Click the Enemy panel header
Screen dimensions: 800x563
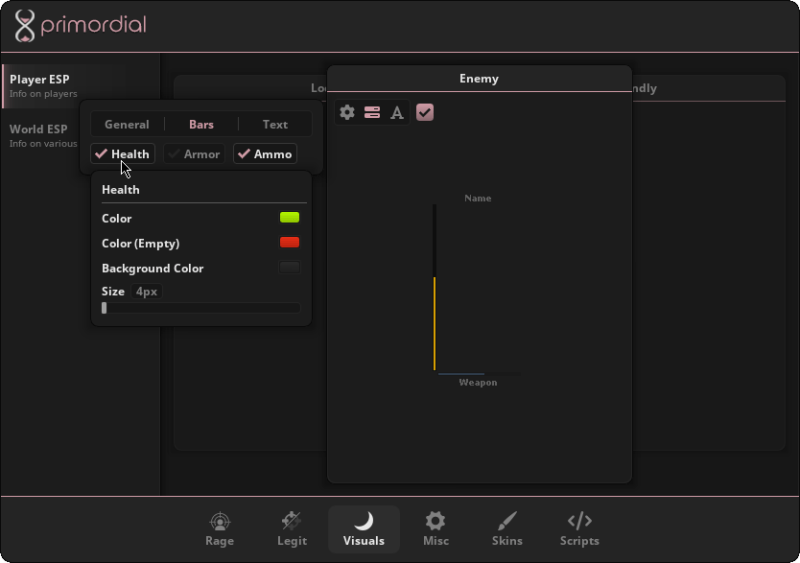pyautogui.click(x=479, y=79)
